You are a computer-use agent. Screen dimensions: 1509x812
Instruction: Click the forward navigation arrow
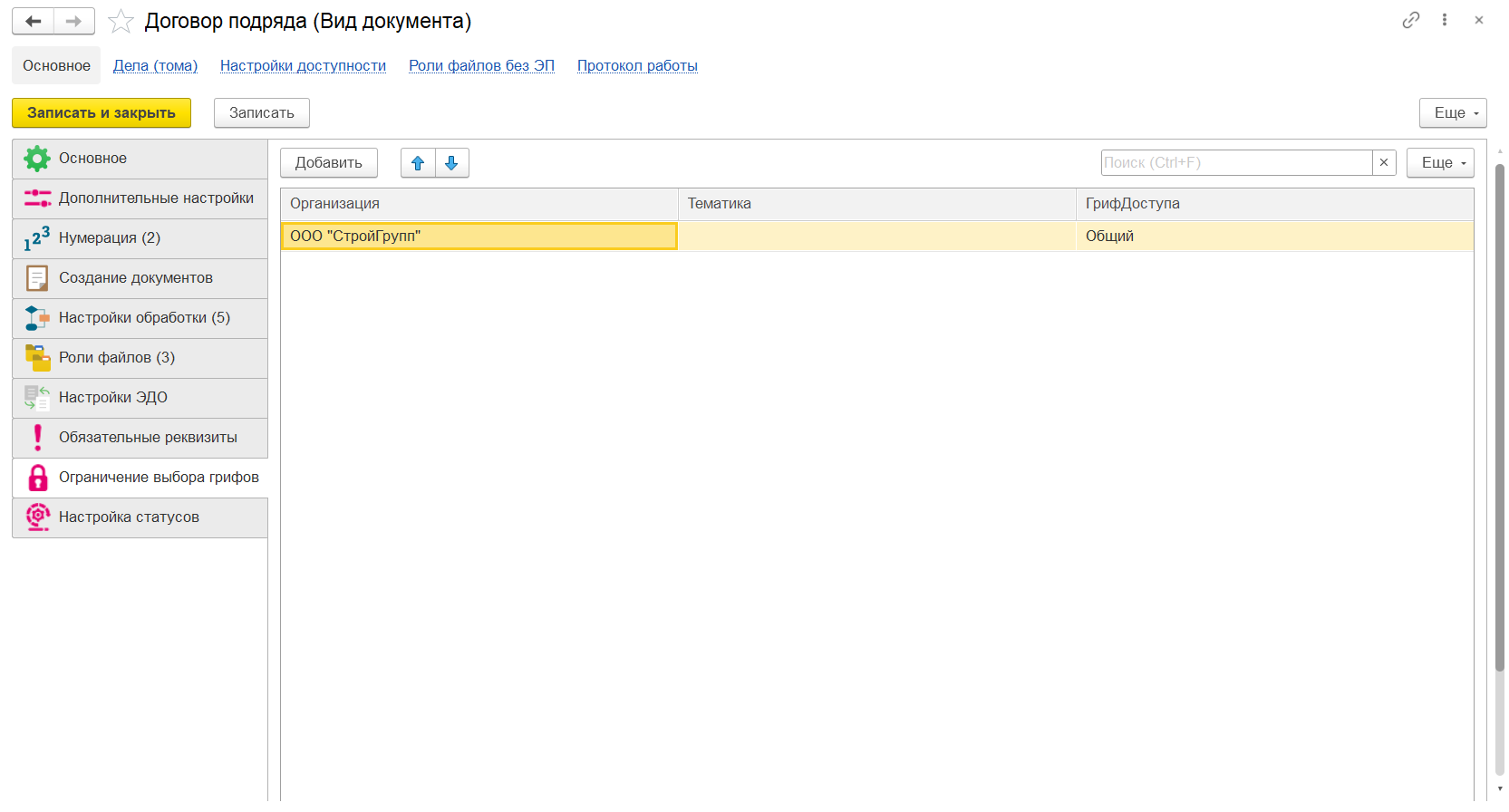(74, 21)
